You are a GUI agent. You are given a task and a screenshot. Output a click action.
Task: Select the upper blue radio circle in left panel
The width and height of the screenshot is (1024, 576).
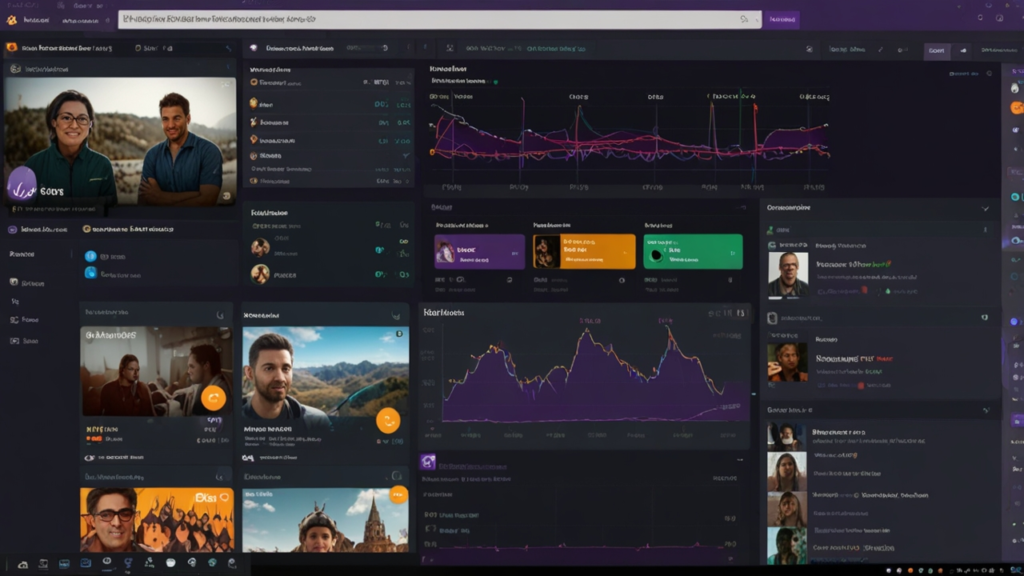pos(91,256)
